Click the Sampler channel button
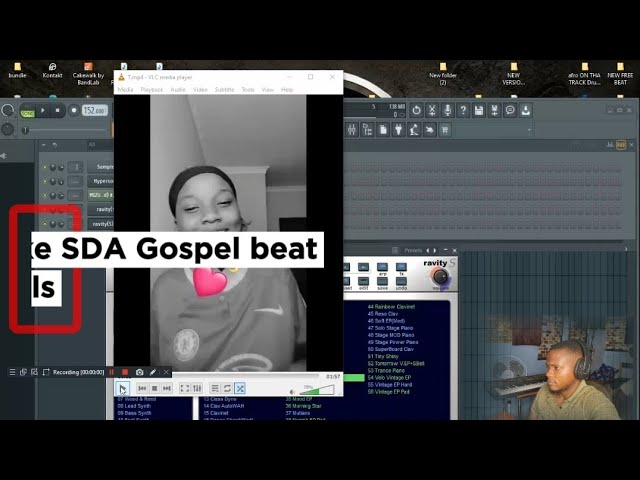Viewport: 640px width, 480px height. pos(100,167)
